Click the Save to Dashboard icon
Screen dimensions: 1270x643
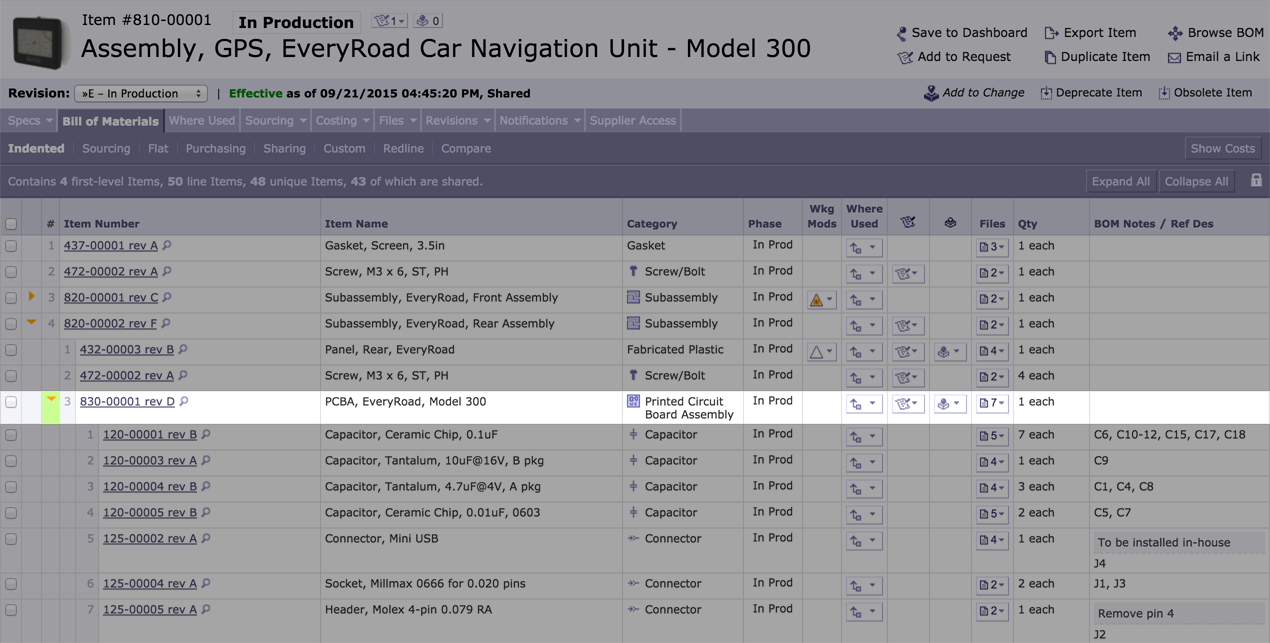[901, 33]
